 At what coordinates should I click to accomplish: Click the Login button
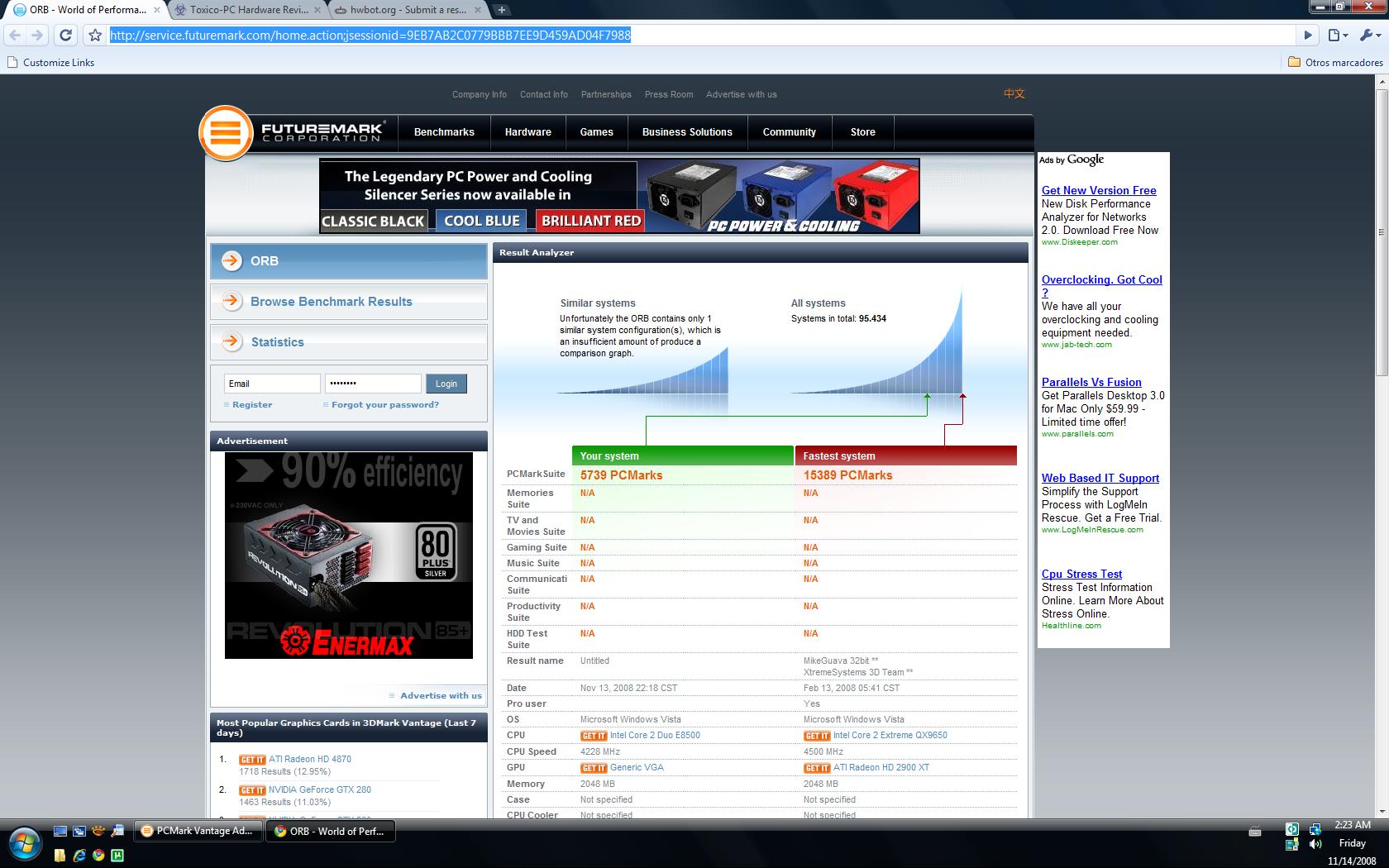coord(446,384)
